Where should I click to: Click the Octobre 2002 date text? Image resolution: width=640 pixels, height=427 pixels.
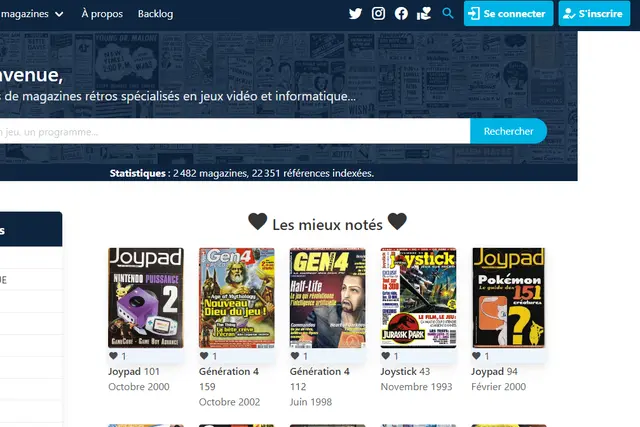point(229,402)
